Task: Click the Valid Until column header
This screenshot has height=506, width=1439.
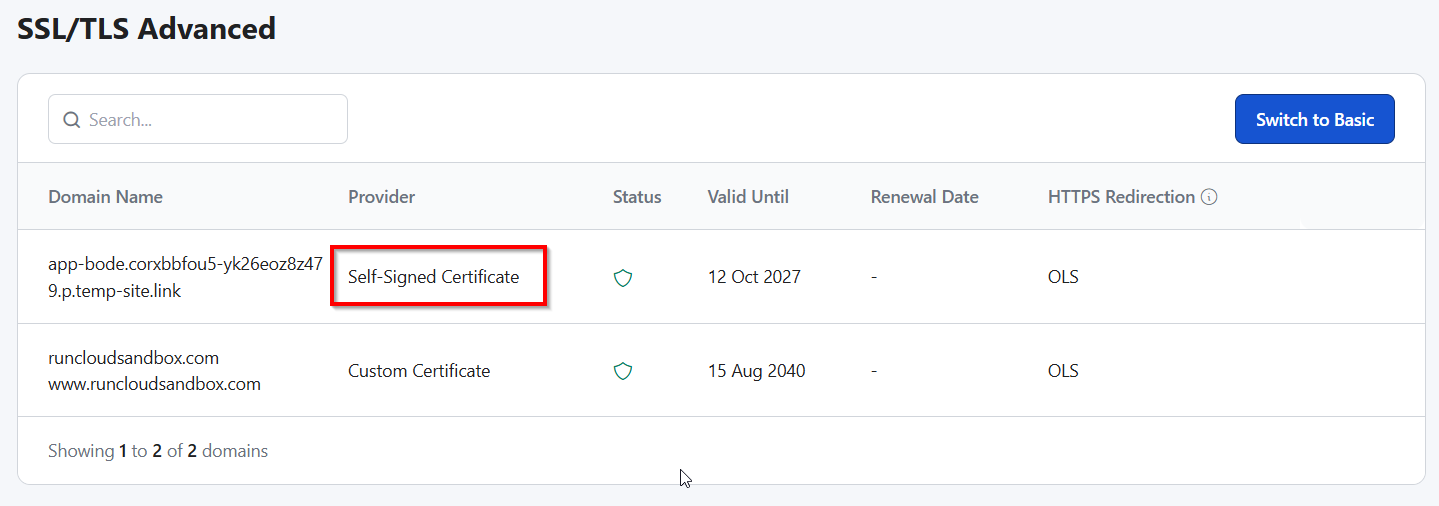Action: click(x=748, y=197)
